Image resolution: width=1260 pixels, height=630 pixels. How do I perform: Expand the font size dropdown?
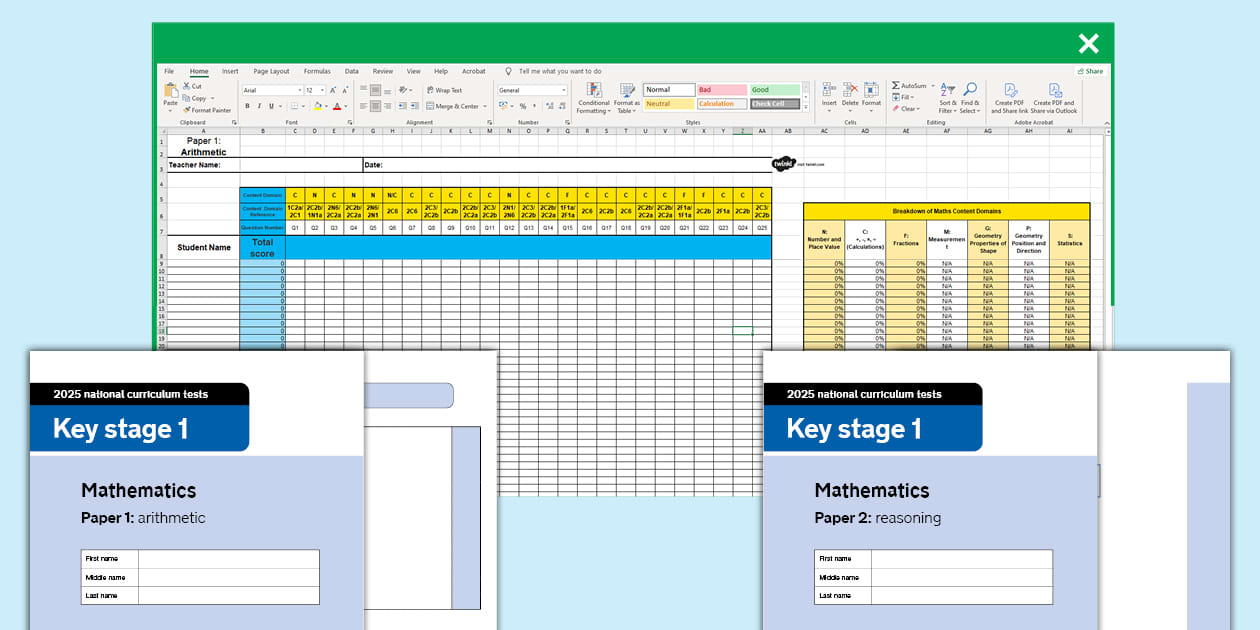pyautogui.click(x=320, y=91)
